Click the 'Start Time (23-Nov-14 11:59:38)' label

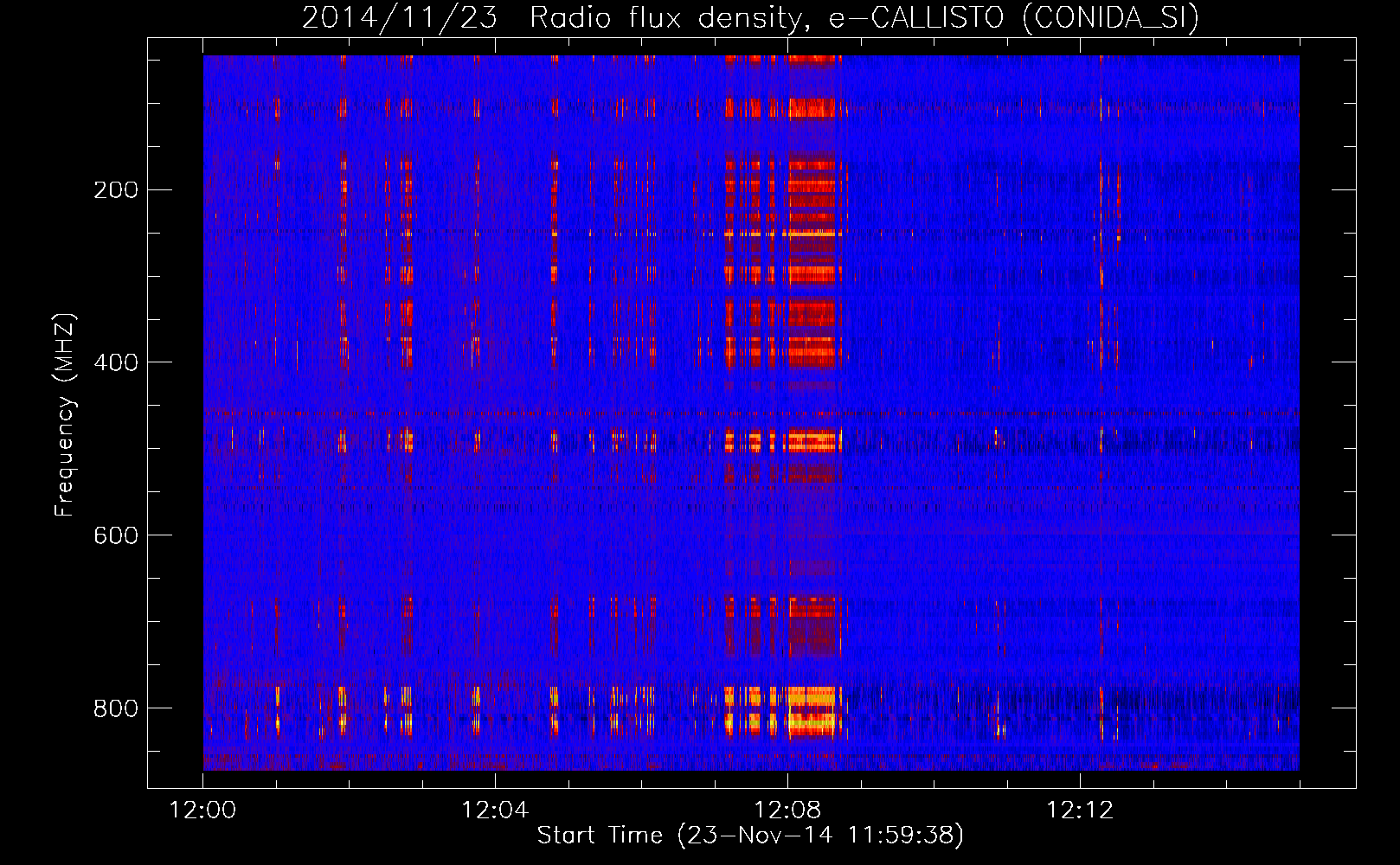coord(750,835)
